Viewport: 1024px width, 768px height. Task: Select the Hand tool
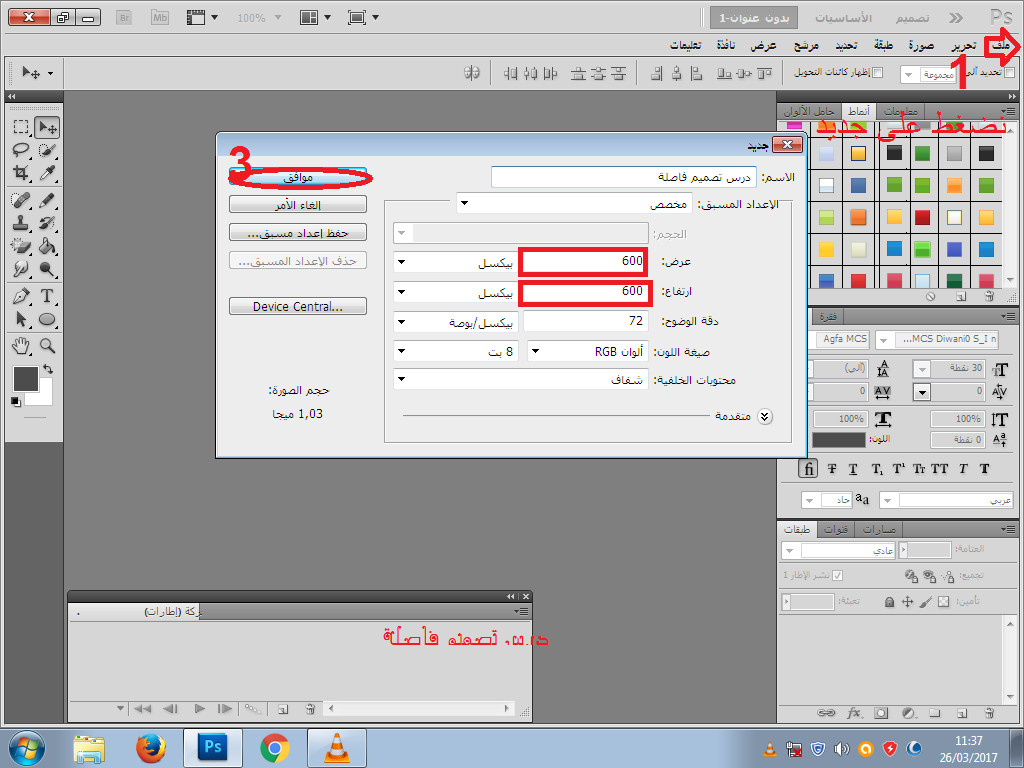21,345
